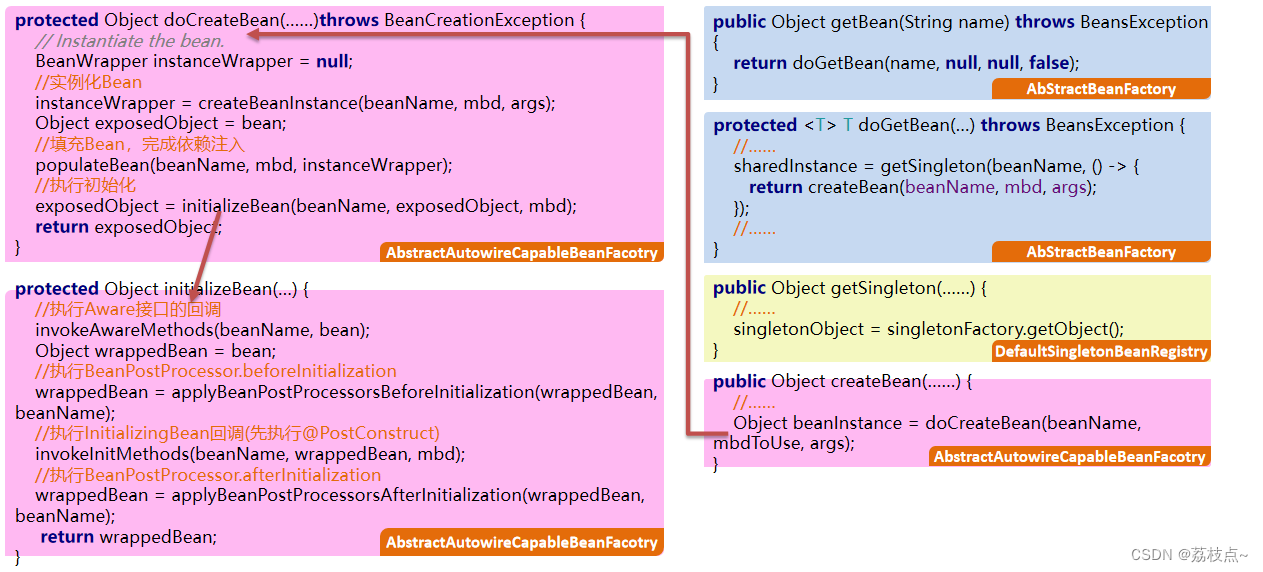
Task: Click the 'return exposedObject;' line
Action: (x=128, y=227)
